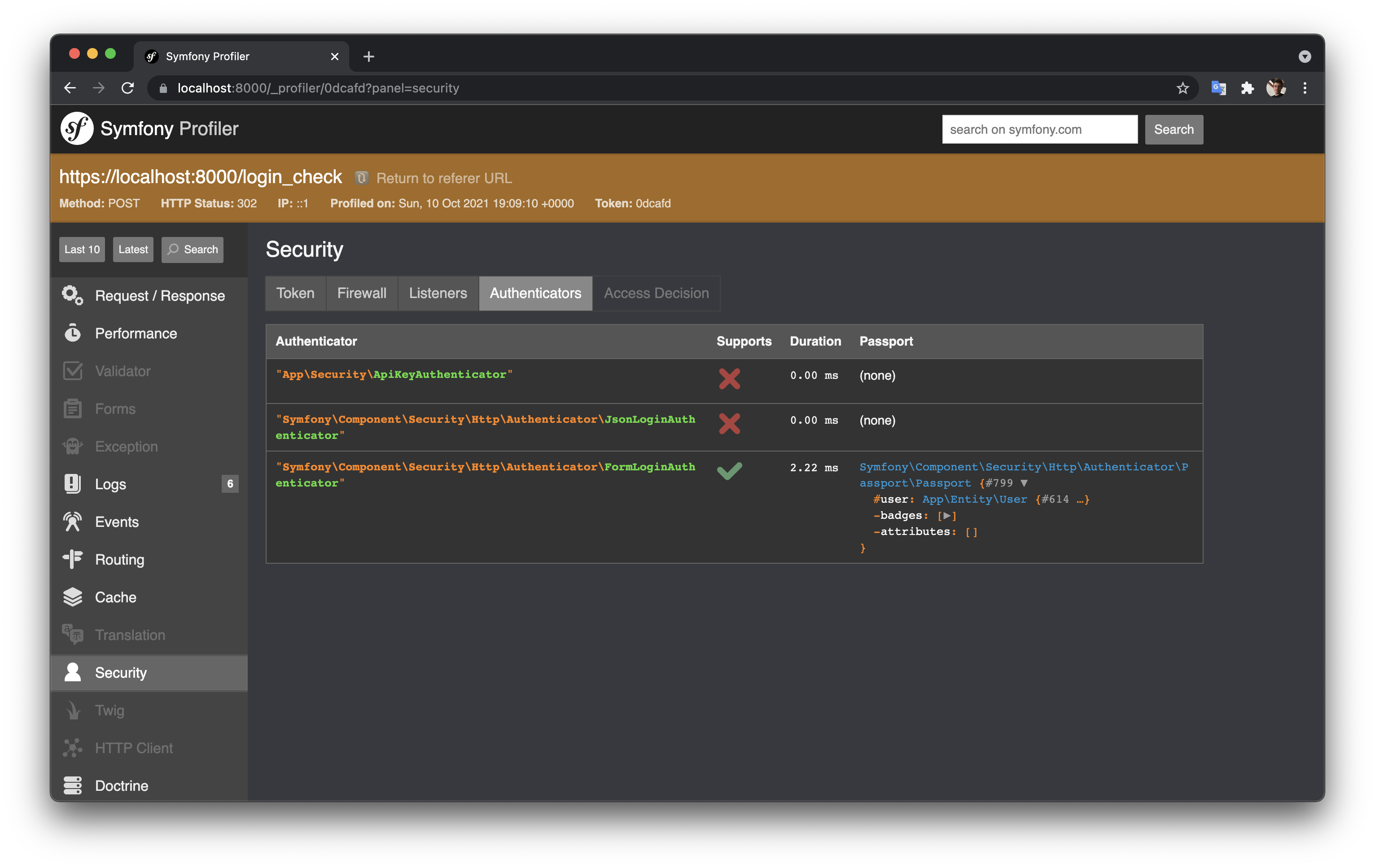This screenshot has height=868, width=1375.
Task: Click the Symfony logo in header
Action: click(x=77, y=128)
